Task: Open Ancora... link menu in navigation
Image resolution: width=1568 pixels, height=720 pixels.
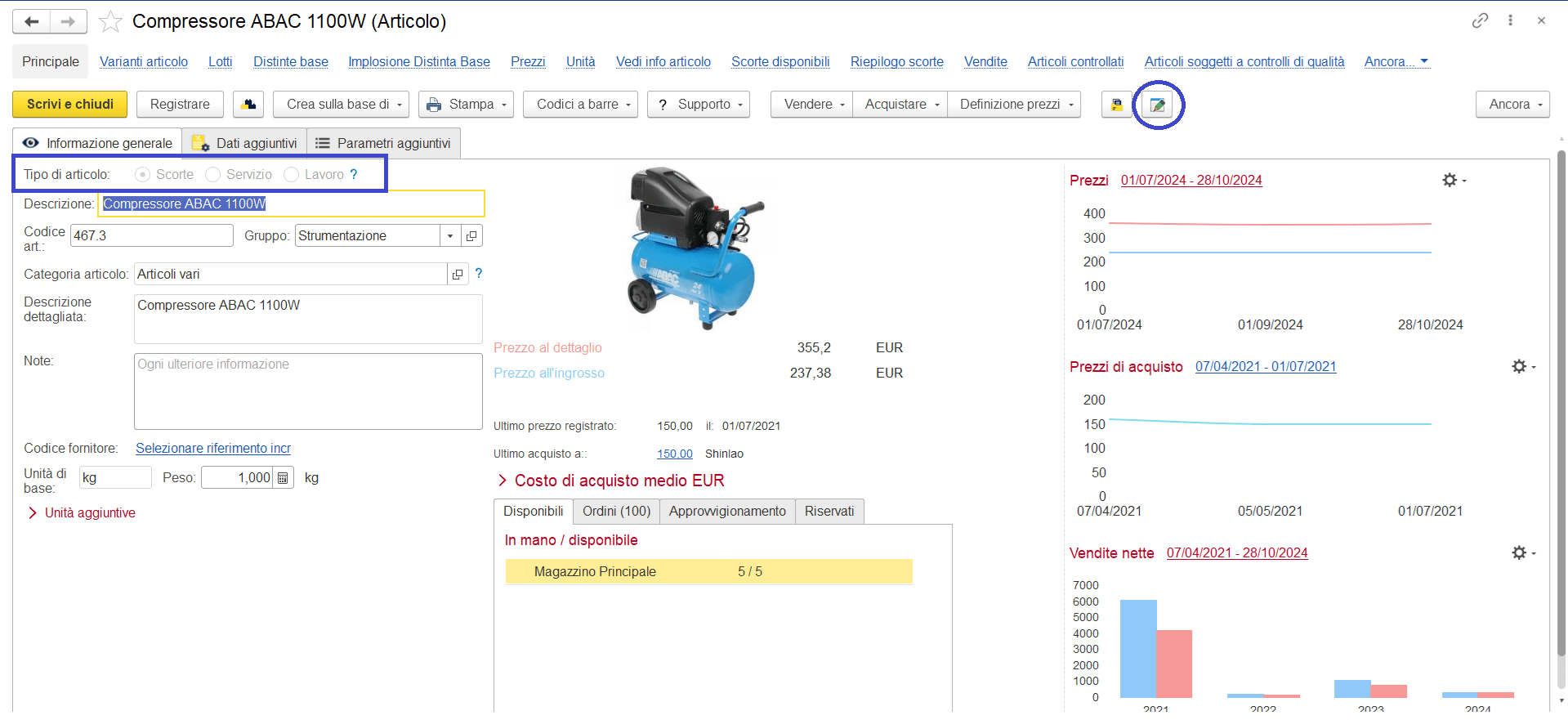Action: (1396, 61)
